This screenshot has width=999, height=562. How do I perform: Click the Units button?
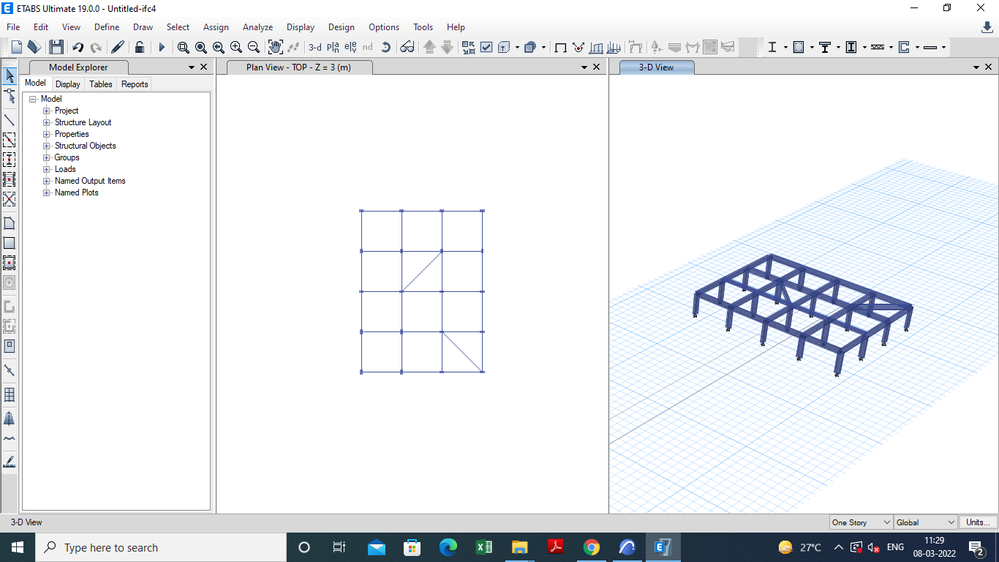pos(977,522)
